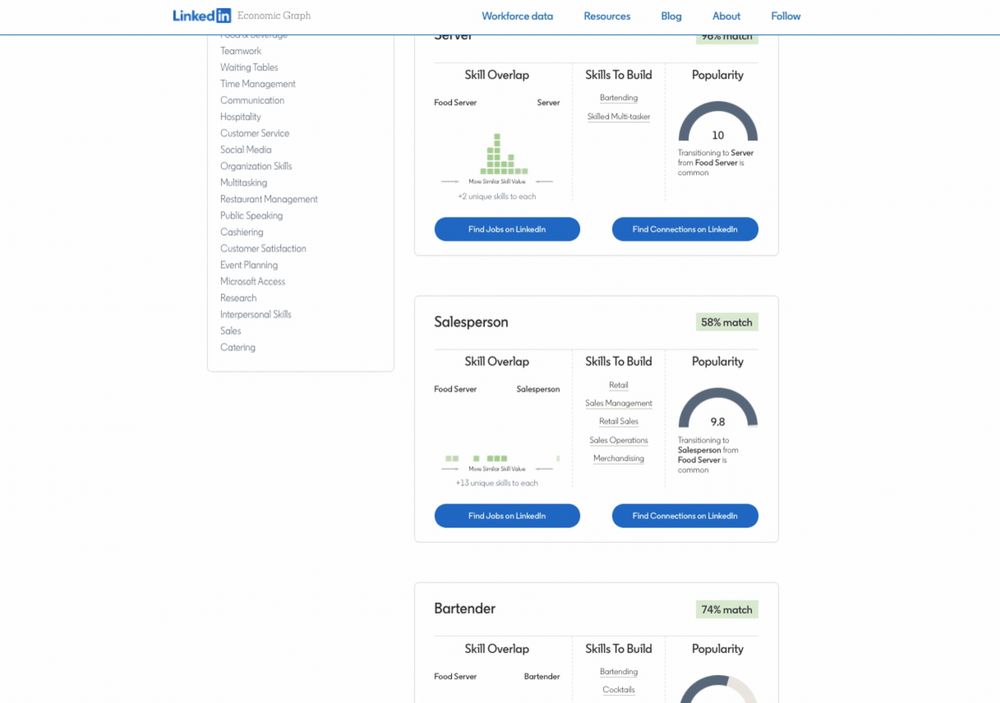Viewport: 1000px width, 703px height.
Task: Click Find Jobs on LinkedIn for Server
Action: (507, 229)
